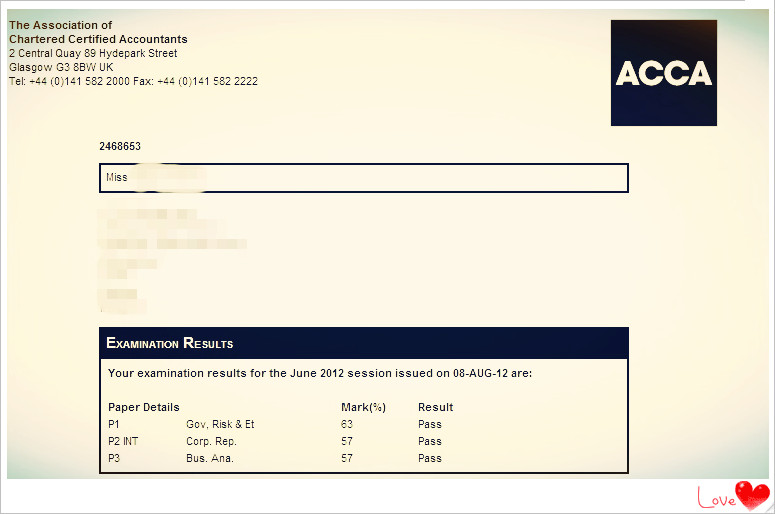
Task: Click the Tel and Fax number line
Action: 133,81
